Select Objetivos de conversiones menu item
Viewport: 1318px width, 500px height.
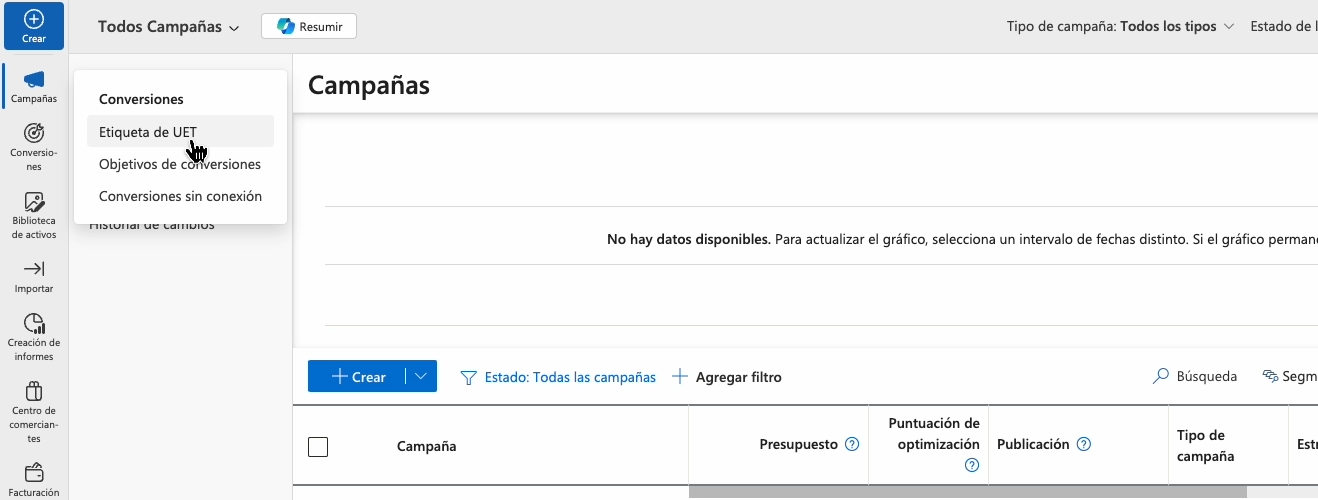pyautogui.click(x=180, y=164)
